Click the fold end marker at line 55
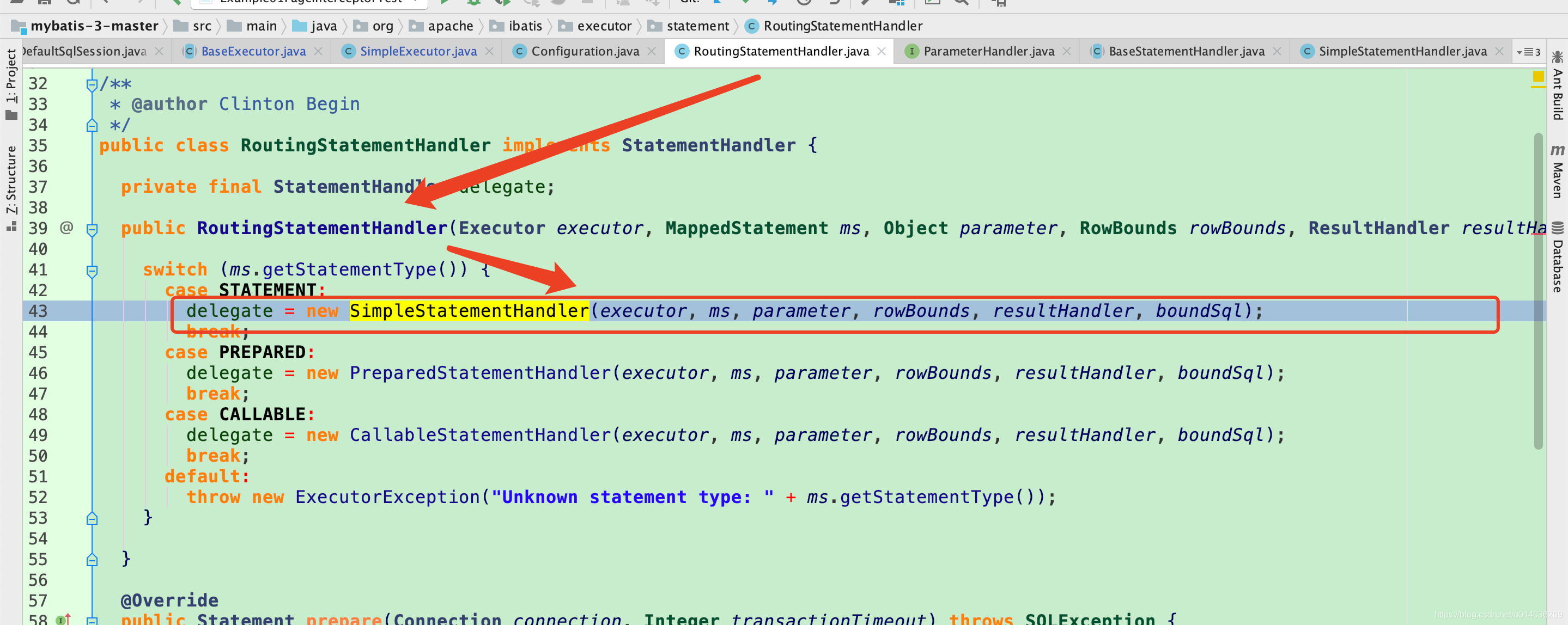 point(92,560)
